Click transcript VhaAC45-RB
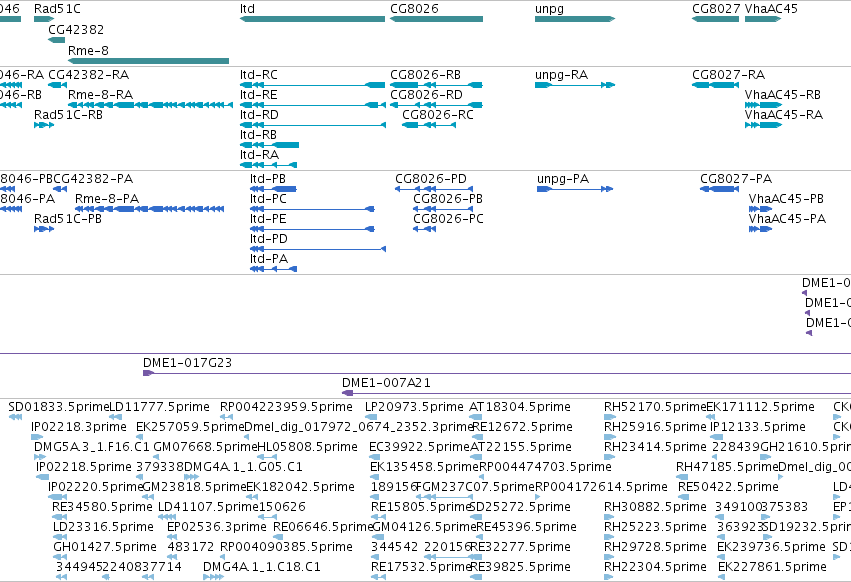This screenshot has height=582, width=851. tap(763, 105)
